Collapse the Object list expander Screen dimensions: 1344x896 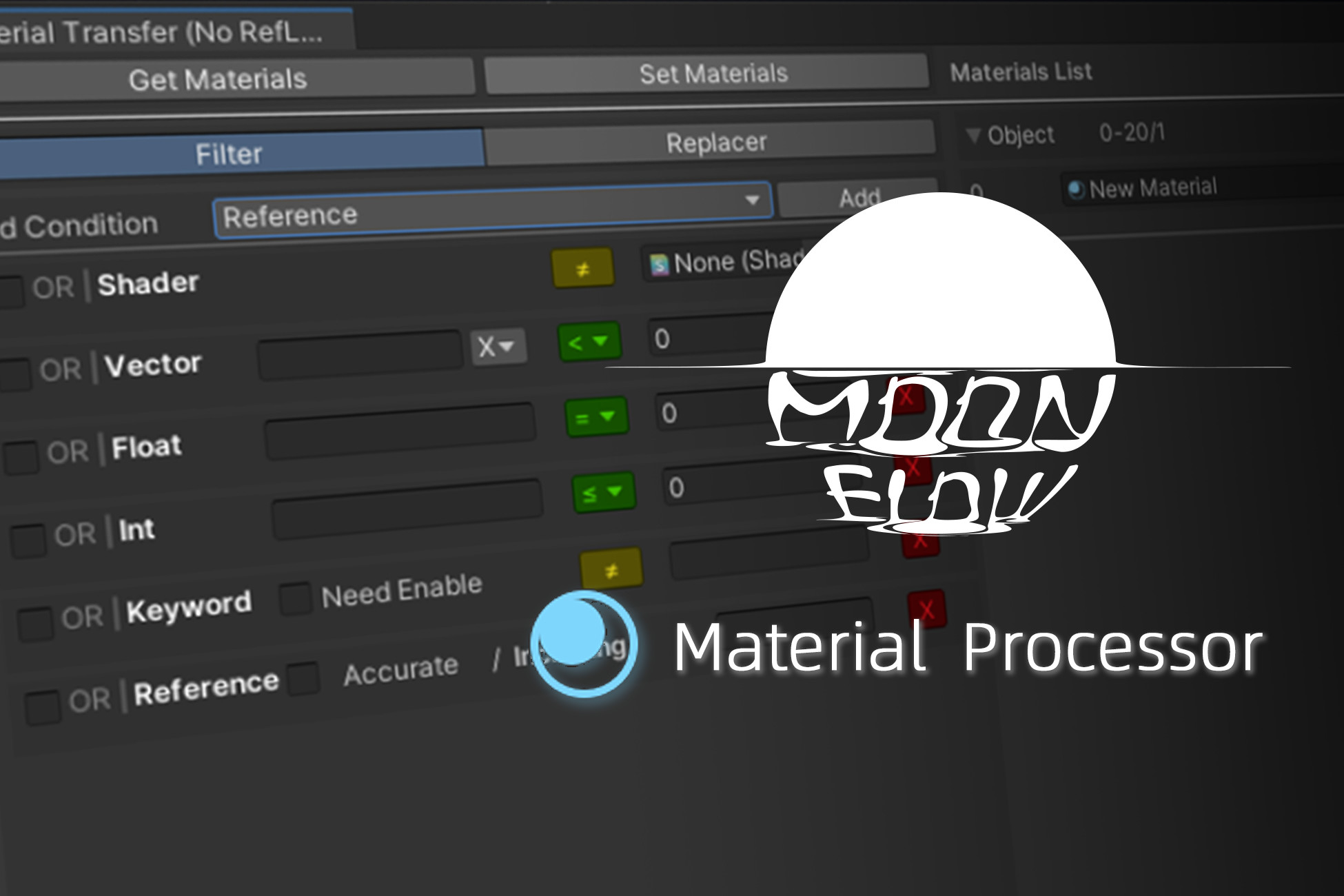pos(974,135)
